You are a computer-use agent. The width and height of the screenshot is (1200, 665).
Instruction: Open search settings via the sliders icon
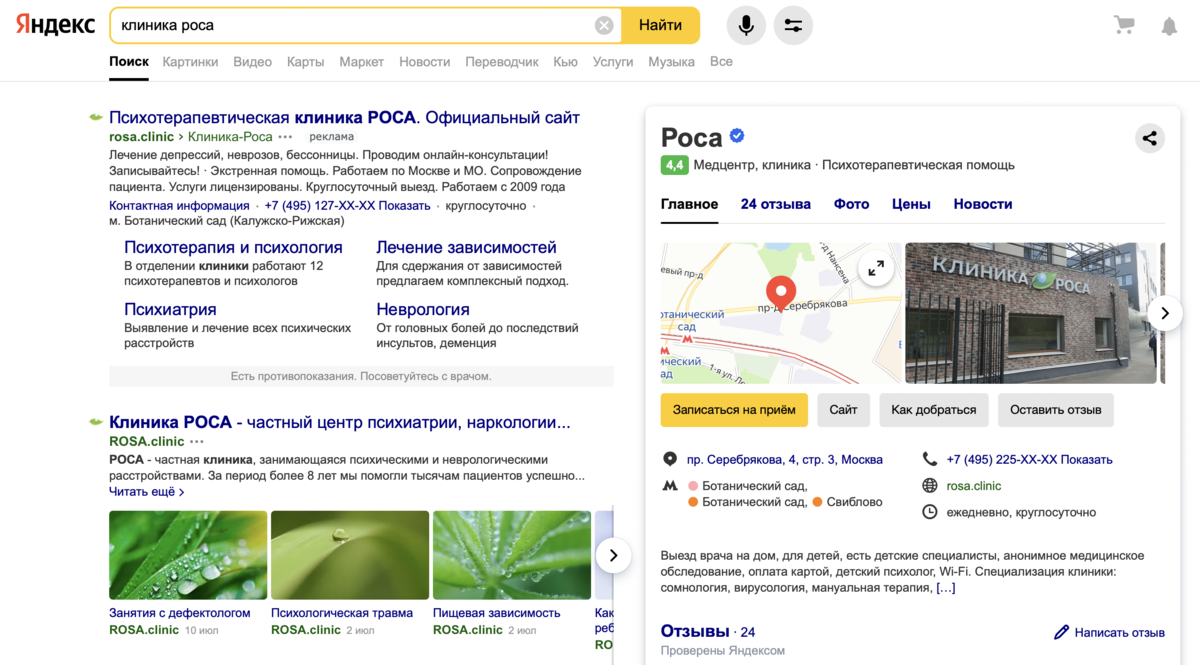click(x=793, y=26)
